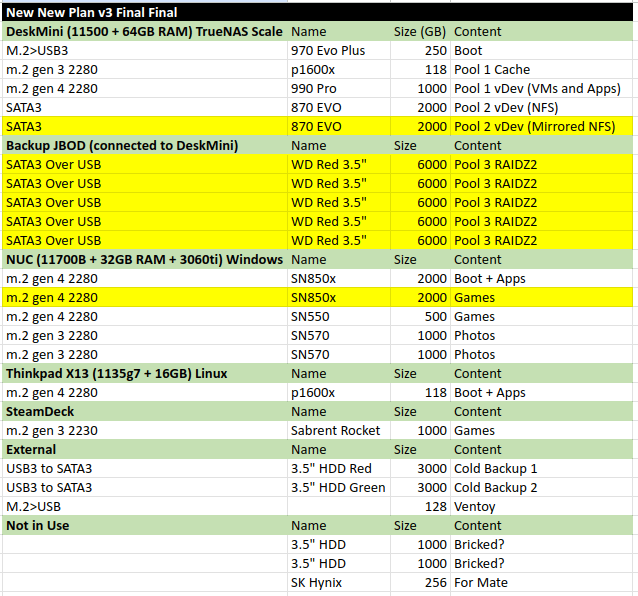The width and height of the screenshot is (638, 596).
Task: Select the 'Backup JBOD (connected to DeskMini)' header cell
Action: (x=144, y=146)
